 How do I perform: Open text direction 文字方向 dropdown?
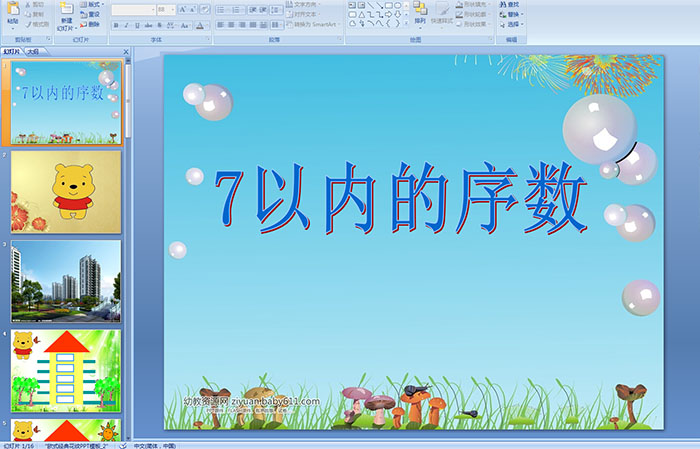303,4
